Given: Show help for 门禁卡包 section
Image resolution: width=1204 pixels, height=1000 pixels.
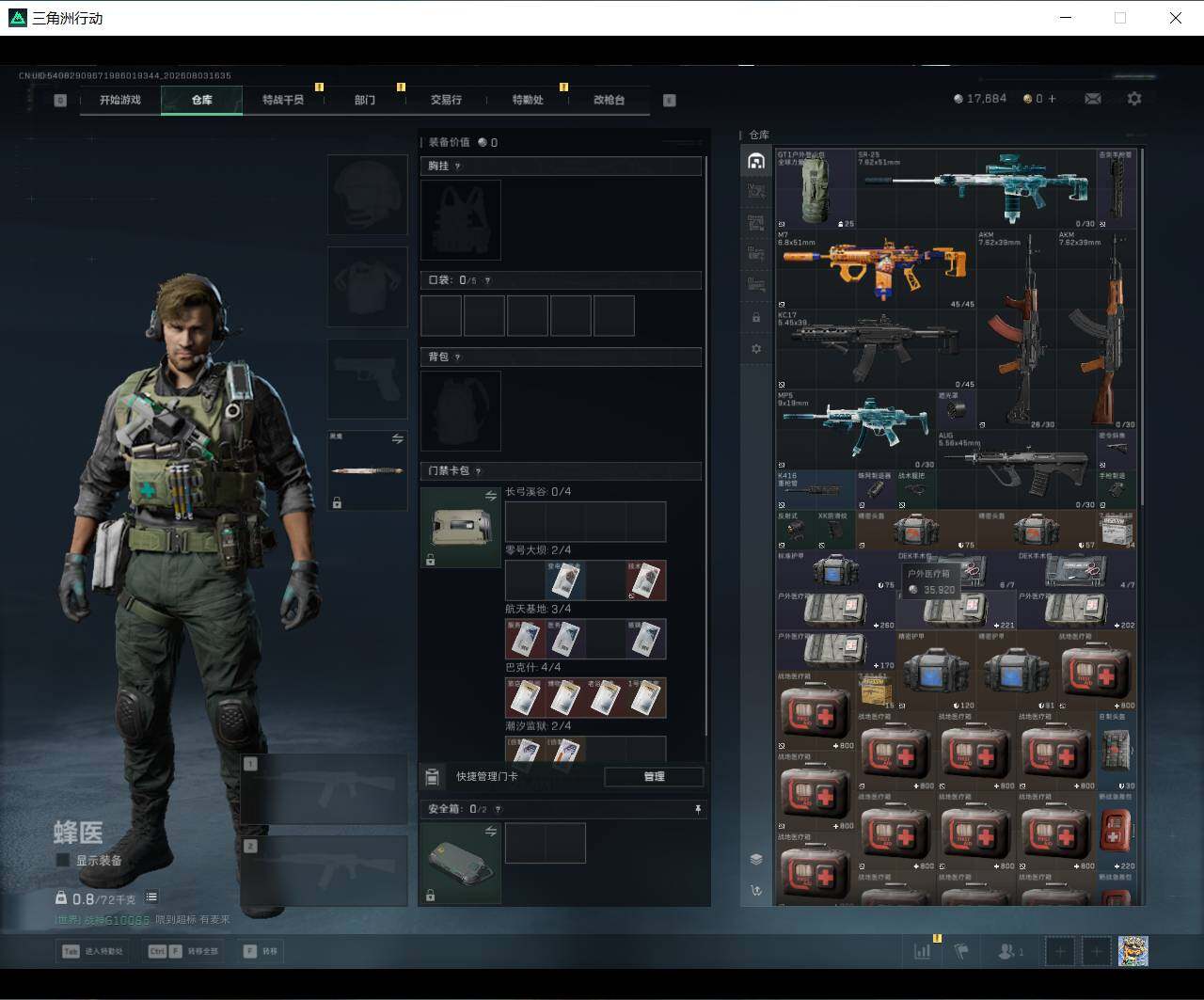Looking at the screenshot, I should (479, 471).
